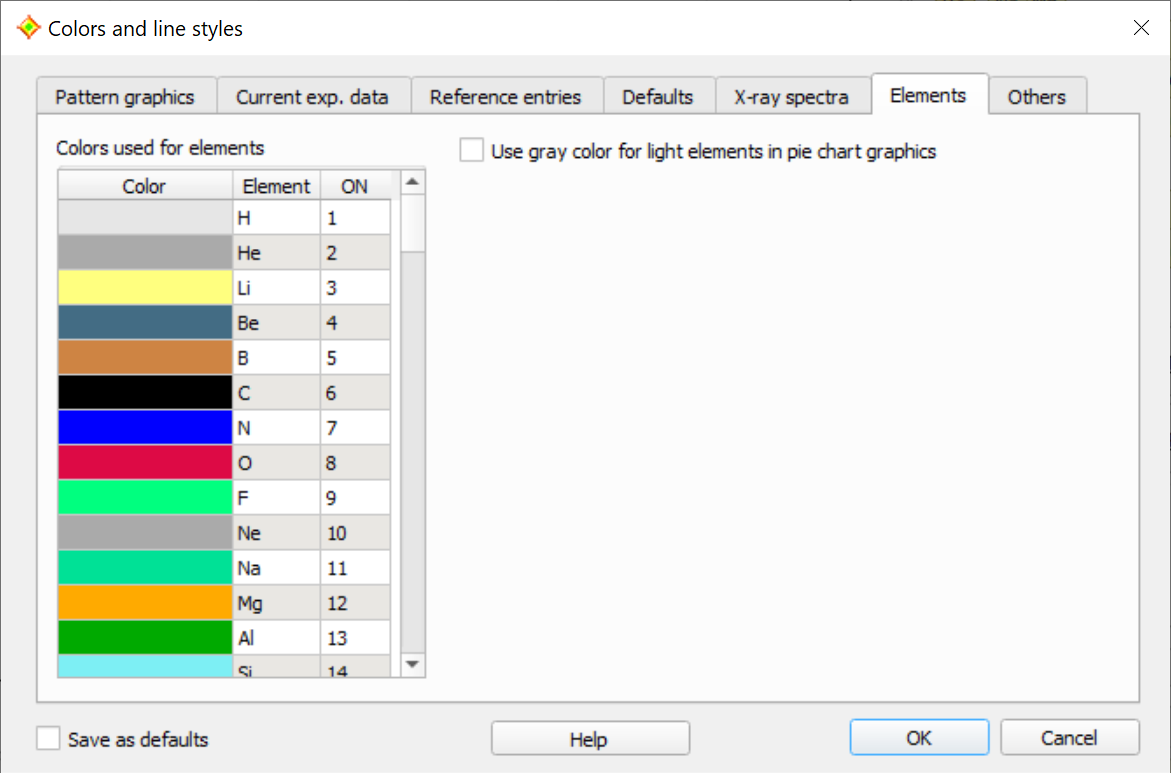Click the Cancel button
Image resolution: width=1171 pixels, height=773 pixels.
point(1069,738)
